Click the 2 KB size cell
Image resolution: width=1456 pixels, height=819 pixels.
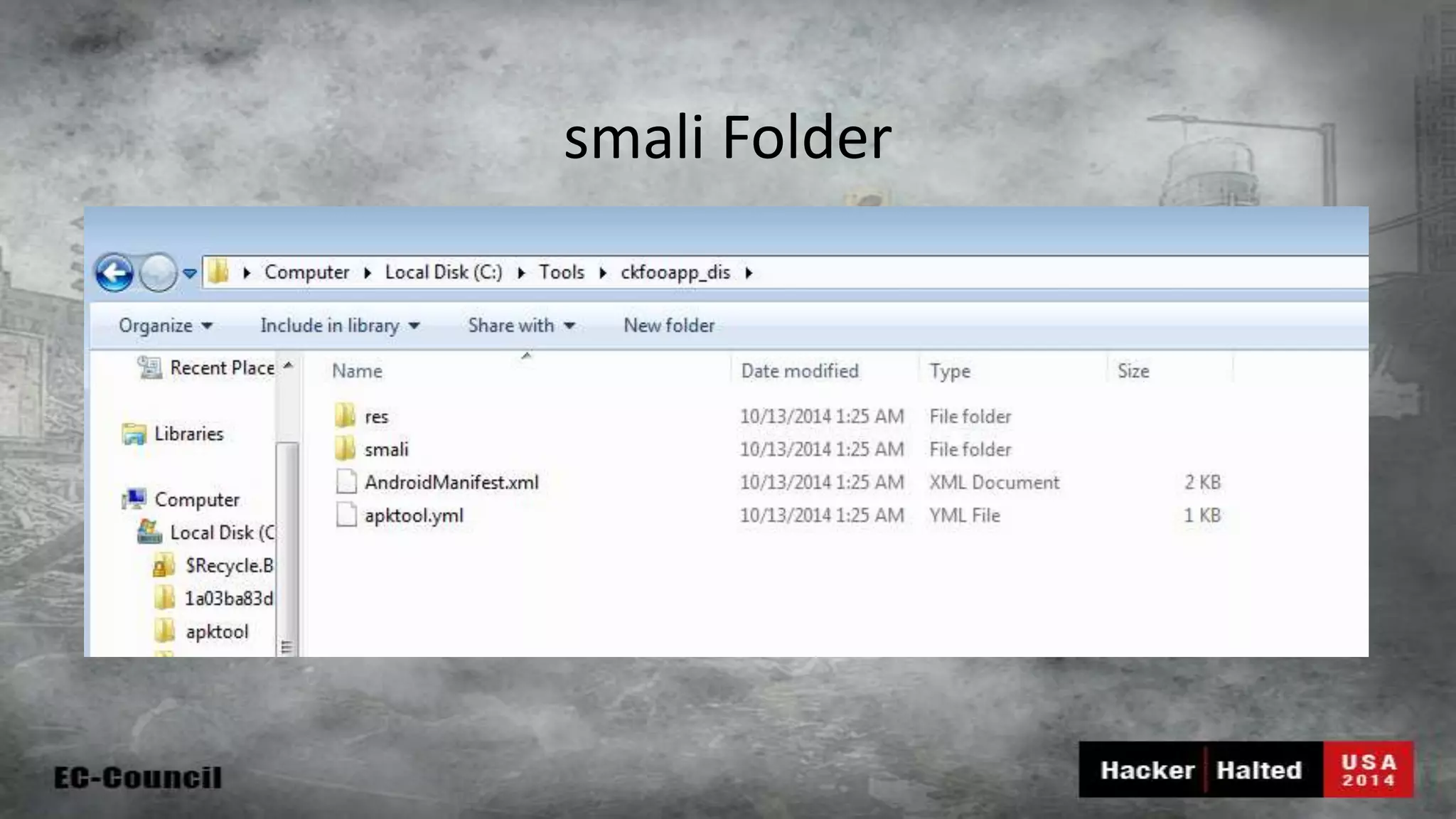1202,482
